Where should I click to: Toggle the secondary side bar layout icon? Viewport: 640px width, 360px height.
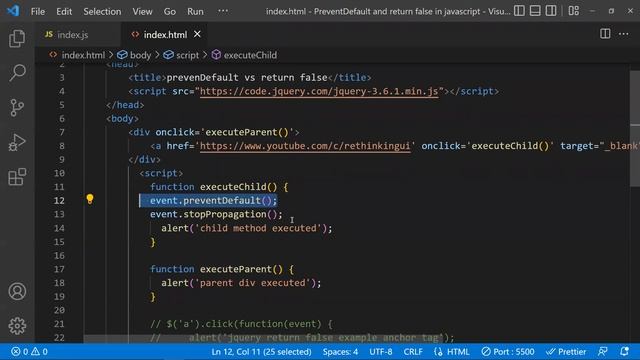551,11
